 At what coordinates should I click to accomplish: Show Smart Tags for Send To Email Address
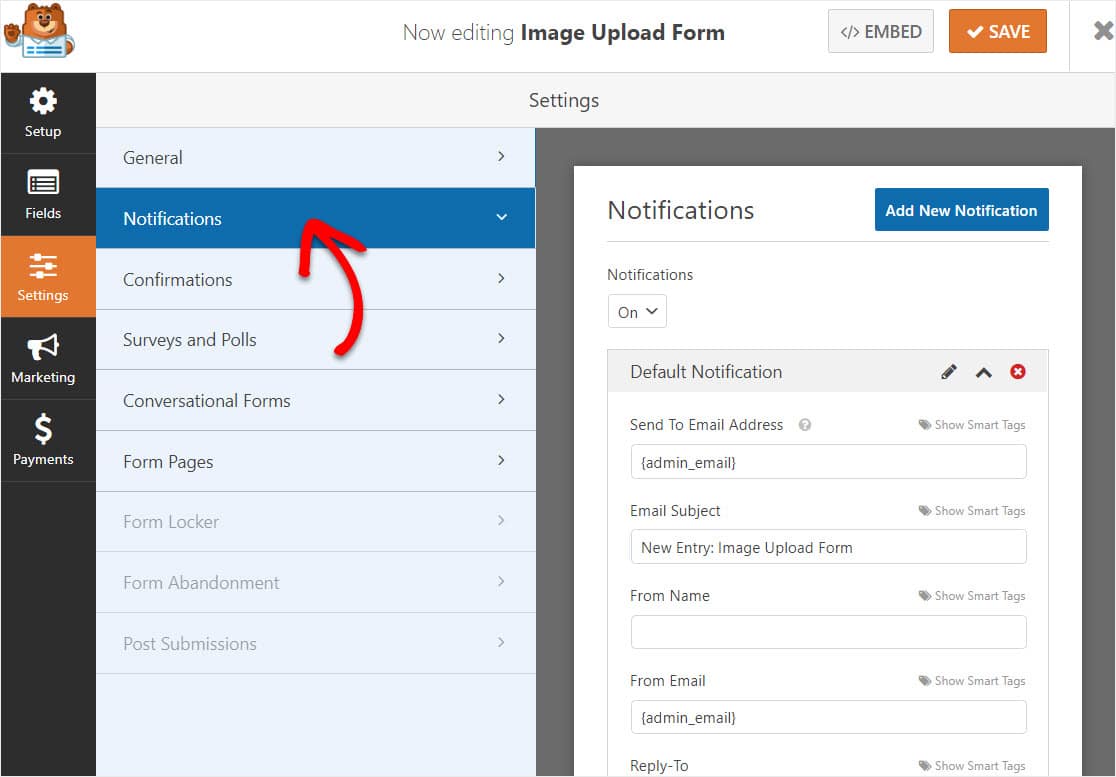coord(972,425)
